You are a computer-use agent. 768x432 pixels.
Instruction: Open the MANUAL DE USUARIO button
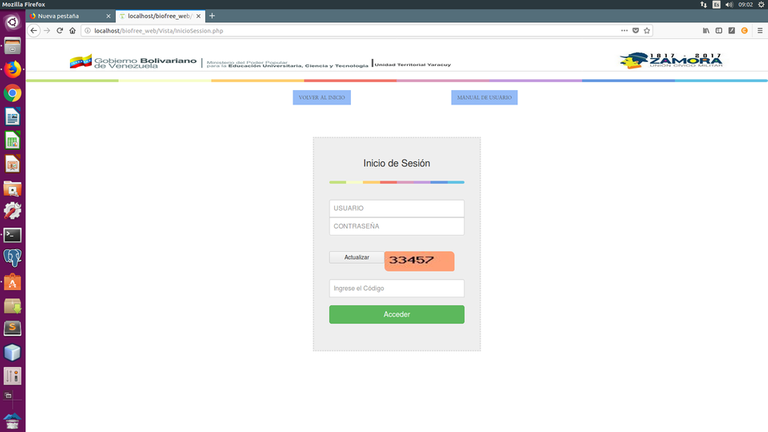(x=484, y=97)
